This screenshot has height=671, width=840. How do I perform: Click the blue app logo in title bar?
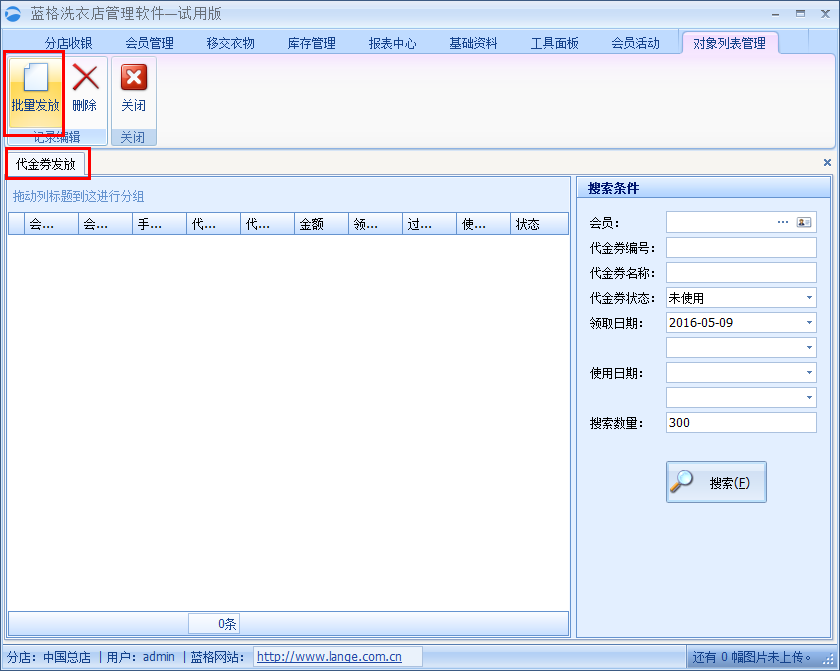(x=13, y=13)
